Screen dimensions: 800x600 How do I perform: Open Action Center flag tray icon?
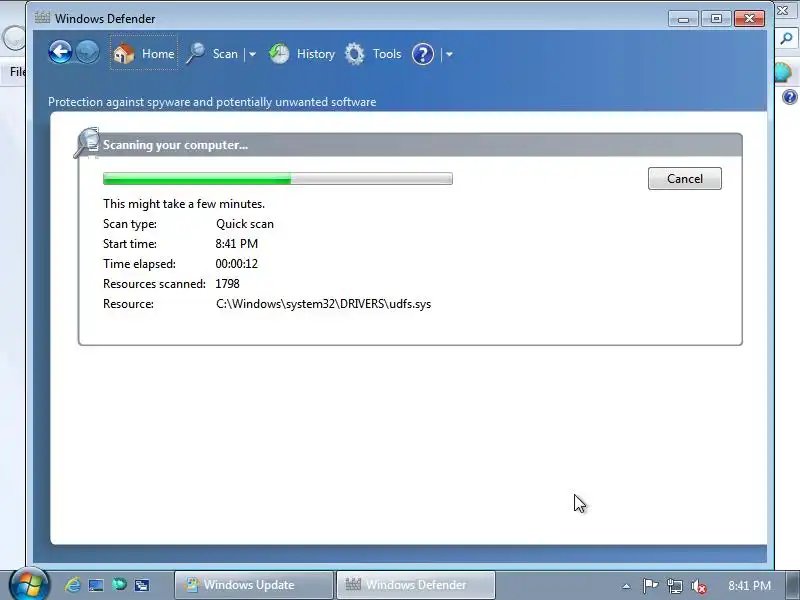(650, 585)
